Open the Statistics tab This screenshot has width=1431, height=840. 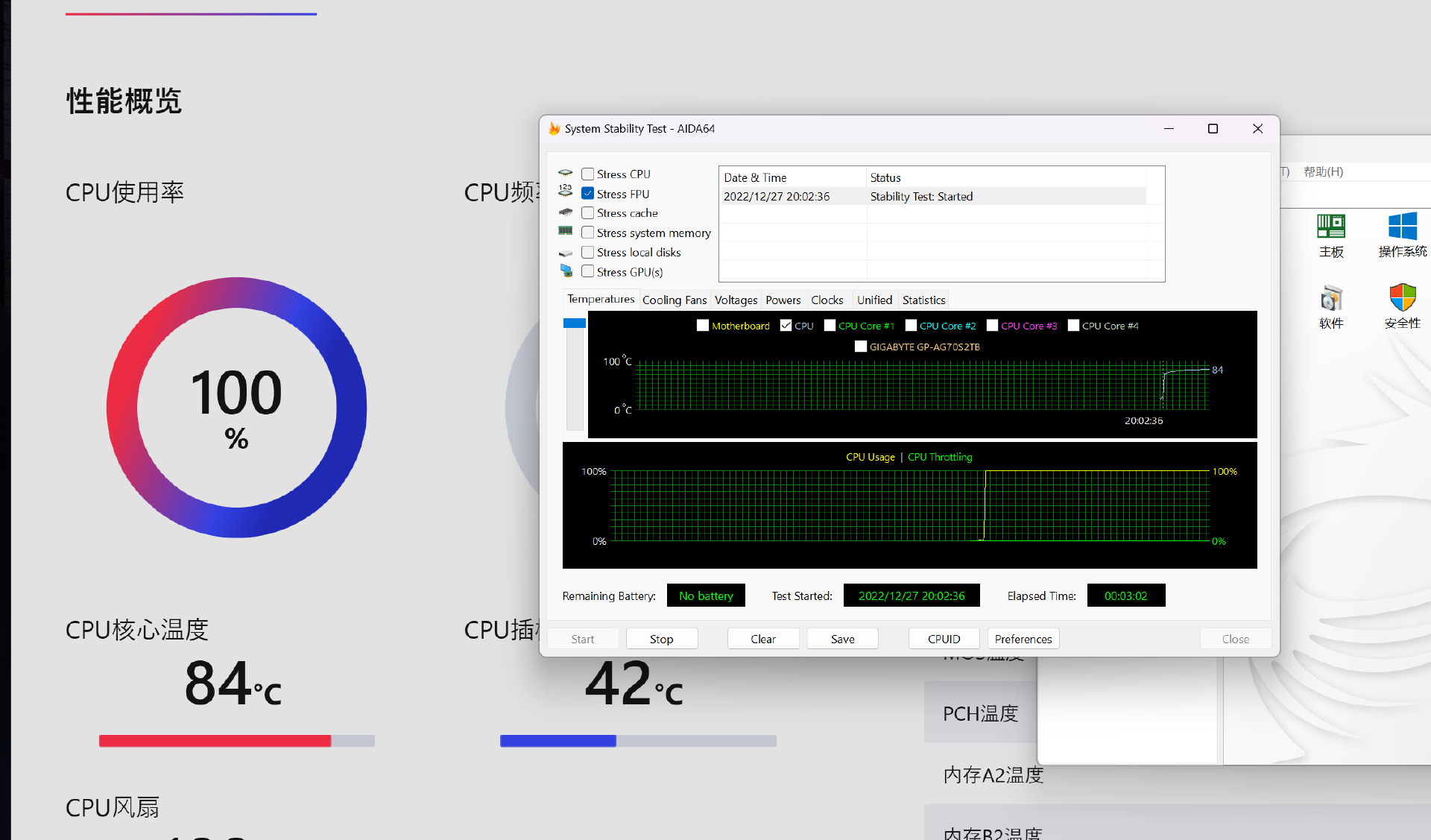pyautogui.click(x=923, y=300)
